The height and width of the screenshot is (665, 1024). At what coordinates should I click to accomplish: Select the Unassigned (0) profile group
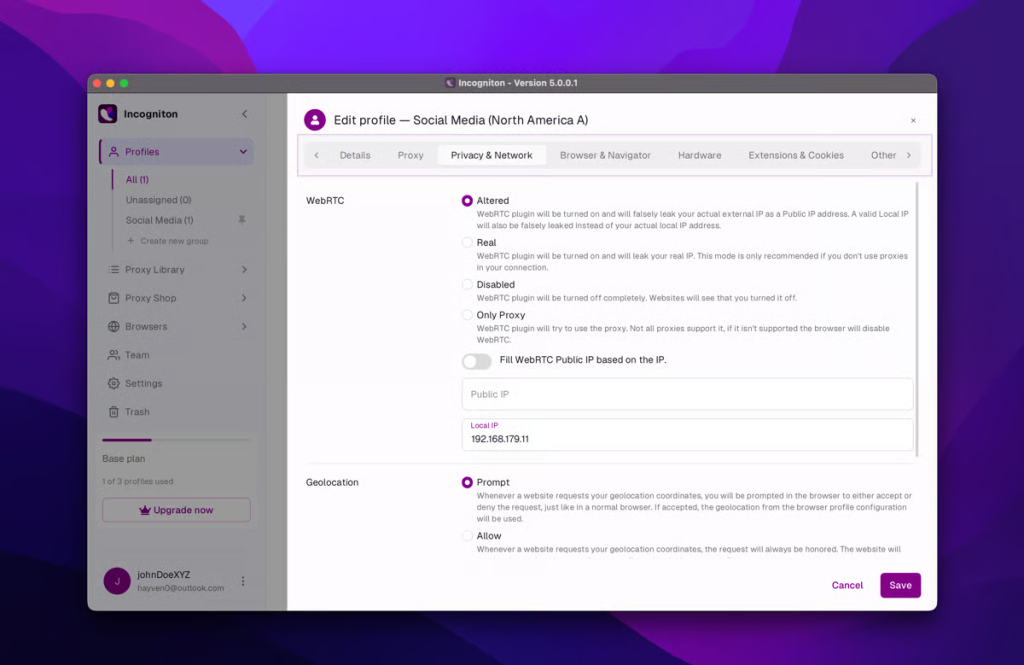click(158, 200)
